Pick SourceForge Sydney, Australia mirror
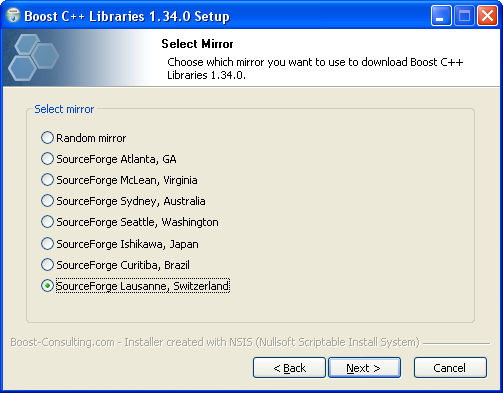The width and height of the screenshot is (503, 393). coord(123,201)
